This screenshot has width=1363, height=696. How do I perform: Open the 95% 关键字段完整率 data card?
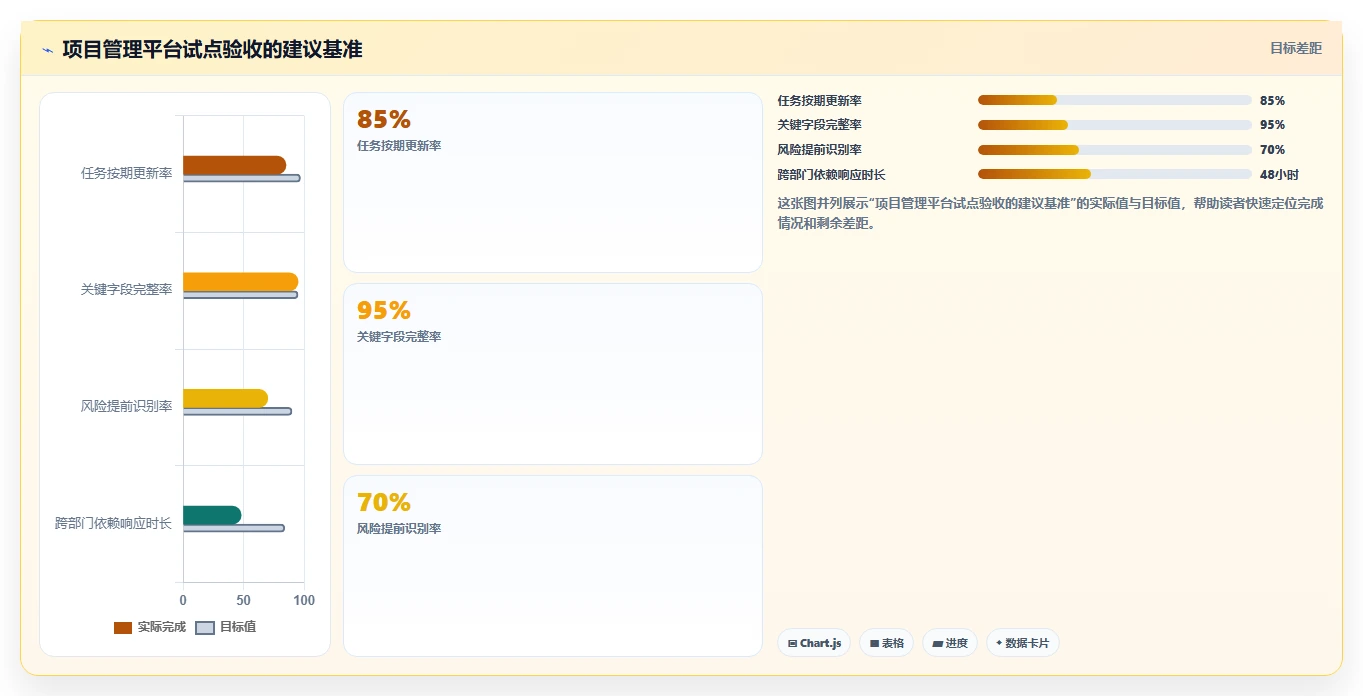[553, 374]
